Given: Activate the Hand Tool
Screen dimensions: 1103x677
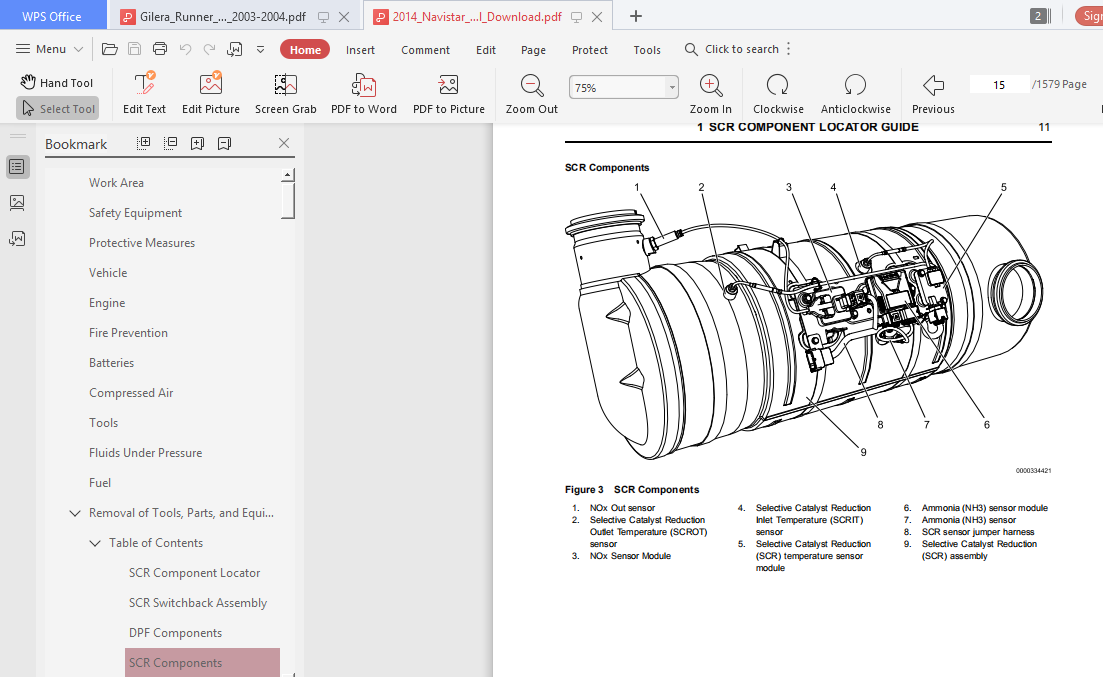Looking at the screenshot, I should click(56, 82).
